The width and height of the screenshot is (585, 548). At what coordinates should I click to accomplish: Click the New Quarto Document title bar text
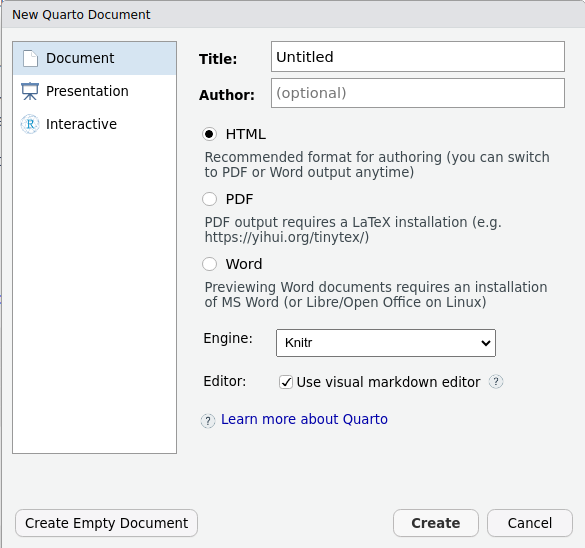pyautogui.click(x=81, y=15)
